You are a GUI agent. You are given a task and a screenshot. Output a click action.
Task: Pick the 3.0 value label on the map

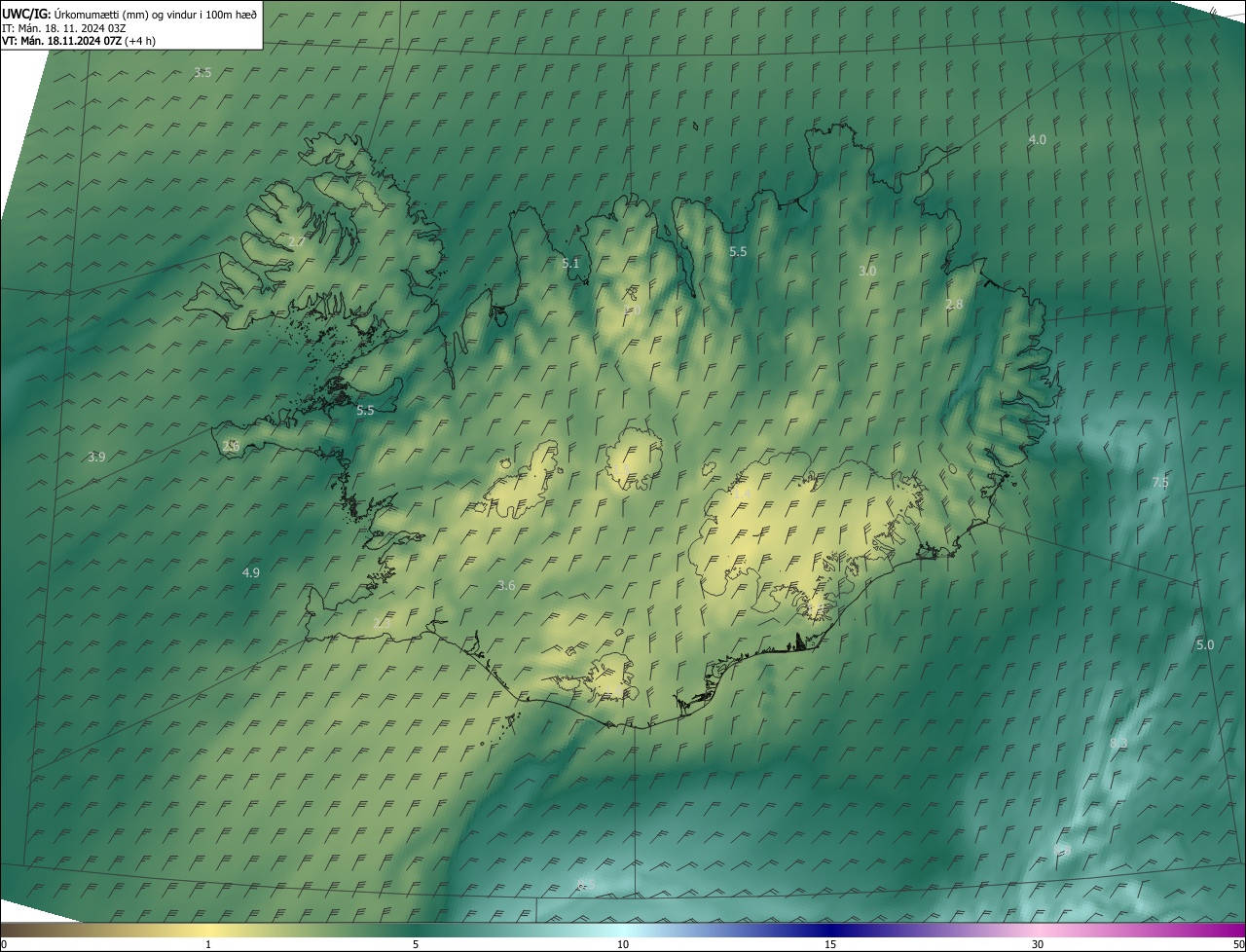(867, 272)
